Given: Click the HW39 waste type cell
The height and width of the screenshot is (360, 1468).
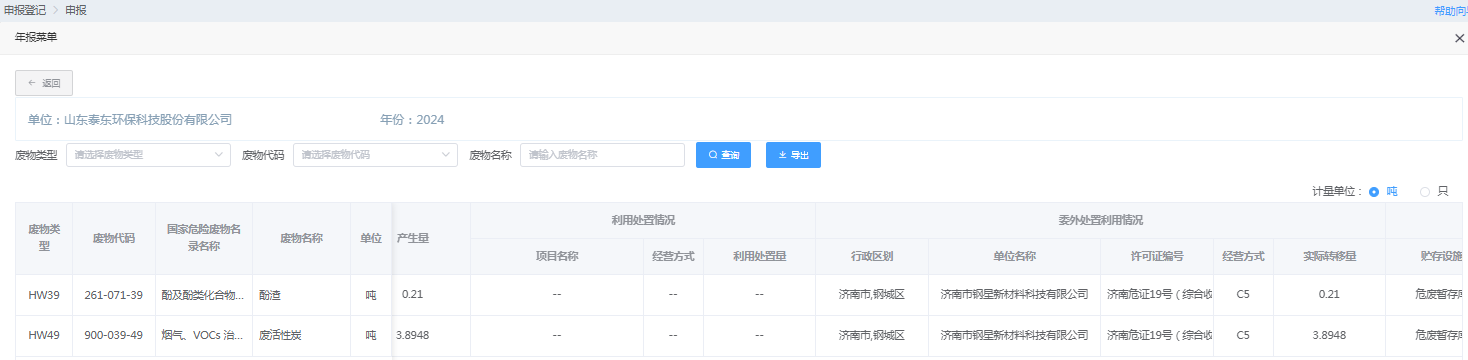Looking at the screenshot, I should [43, 295].
